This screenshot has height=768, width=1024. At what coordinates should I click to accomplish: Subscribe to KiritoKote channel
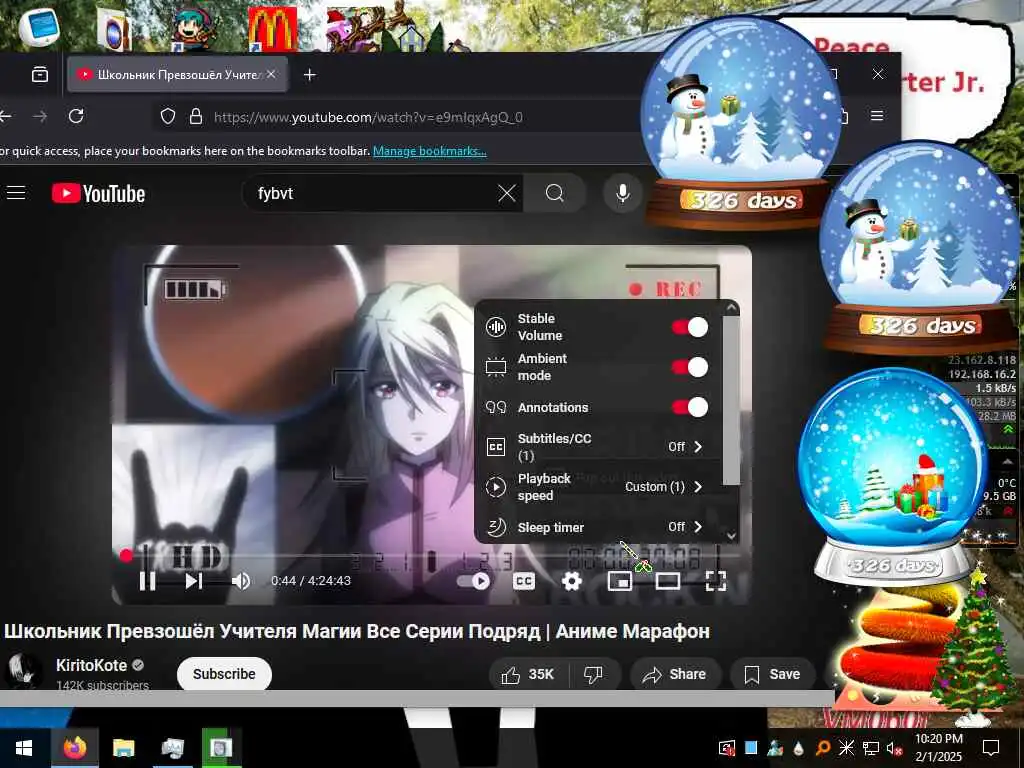click(224, 674)
